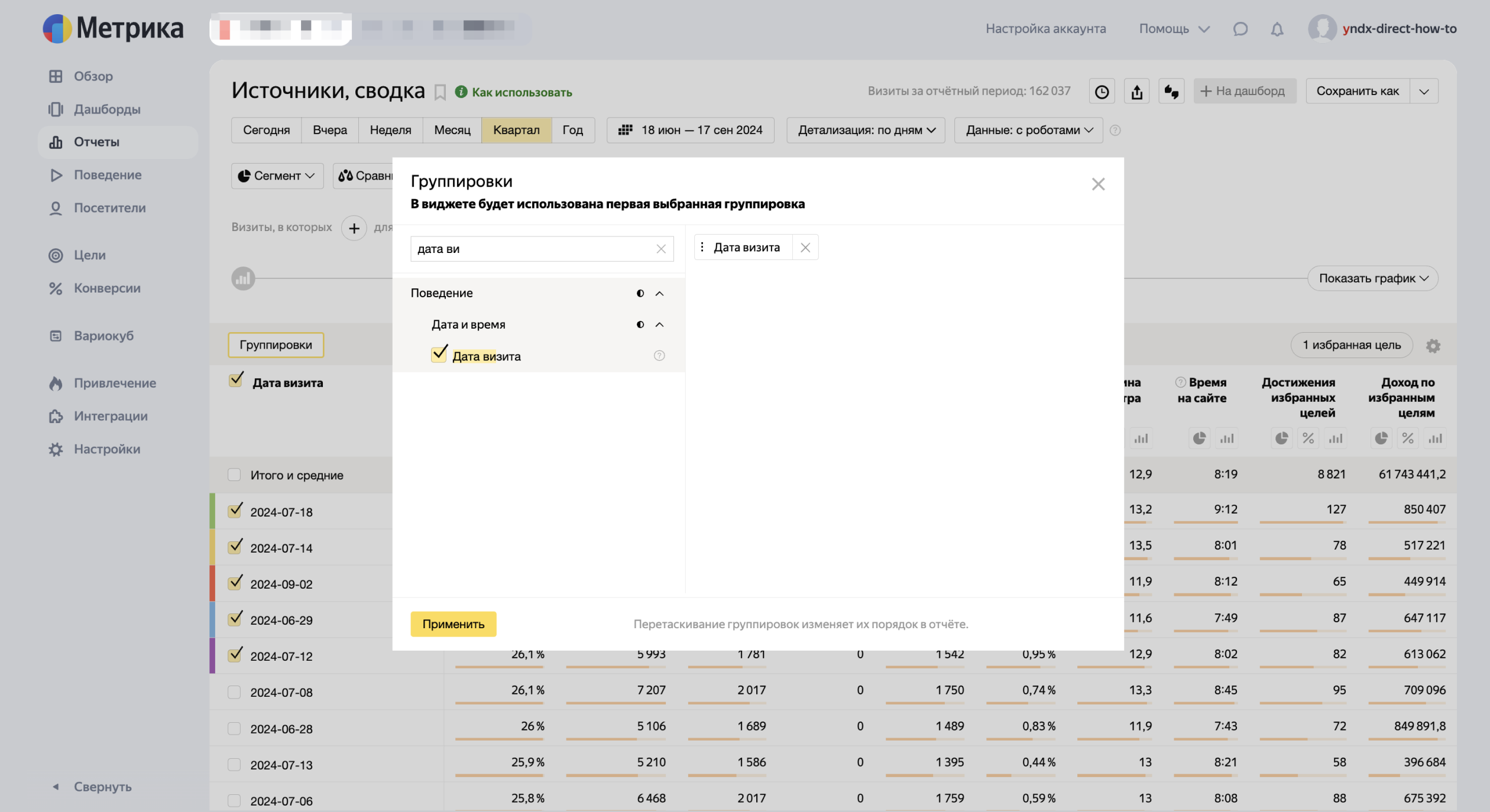1490x812 pixels.
Task: Clear the grouping search field
Action: pos(661,249)
